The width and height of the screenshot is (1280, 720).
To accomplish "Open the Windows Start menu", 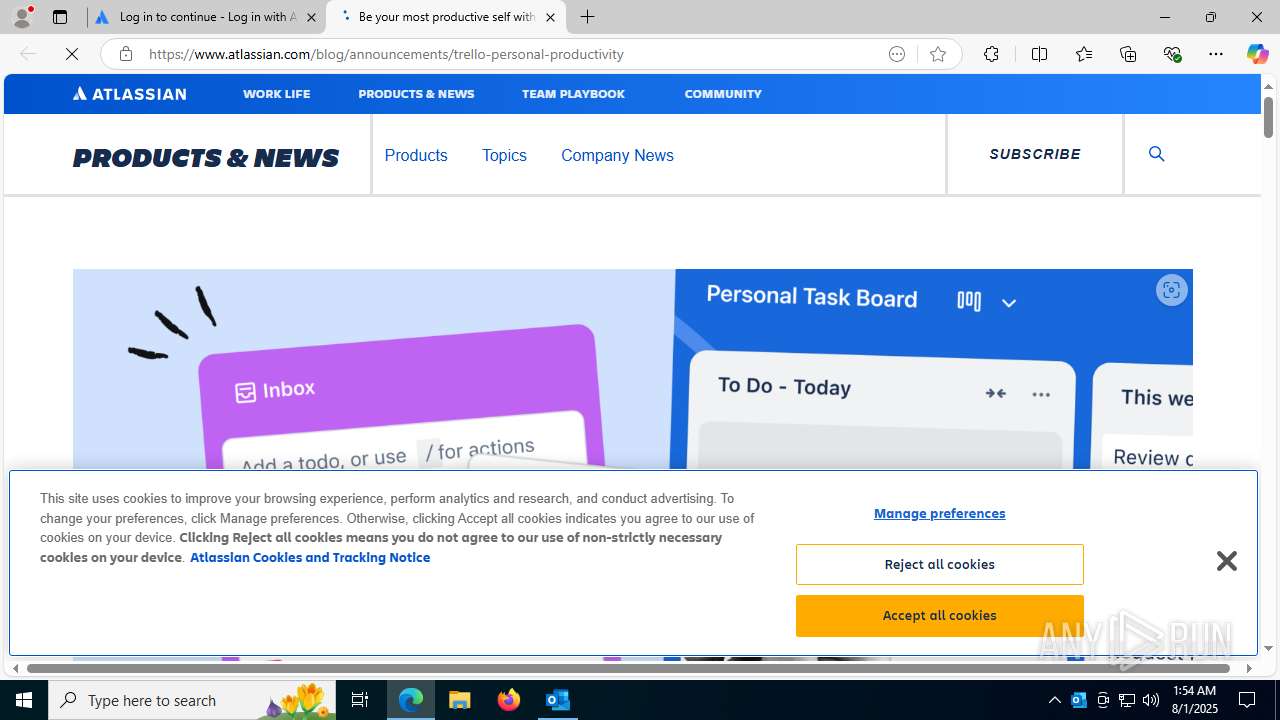I will pyautogui.click(x=24, y=700).
